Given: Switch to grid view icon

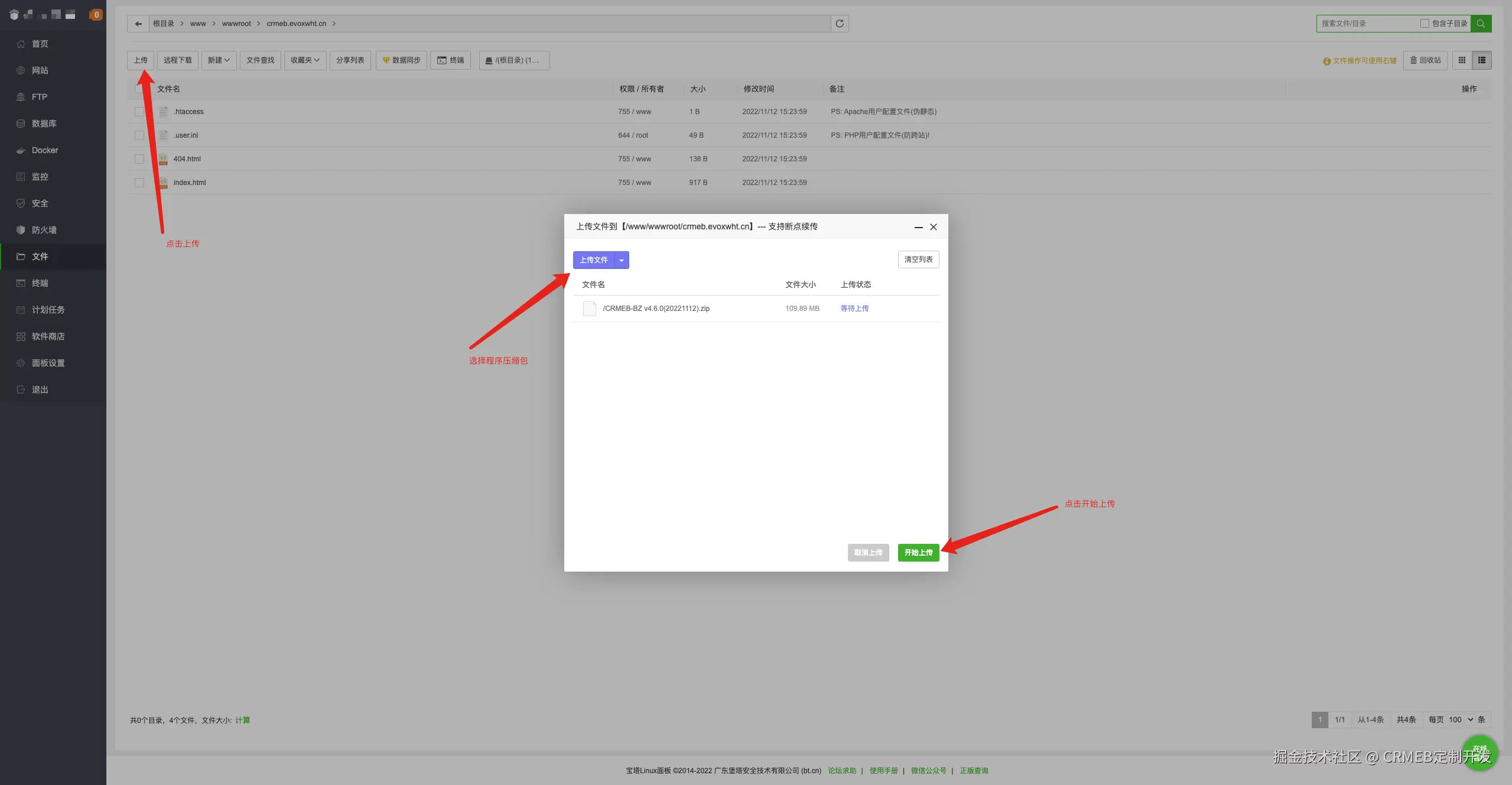Looking at the screenshot, I should (x=1462, y=60).
